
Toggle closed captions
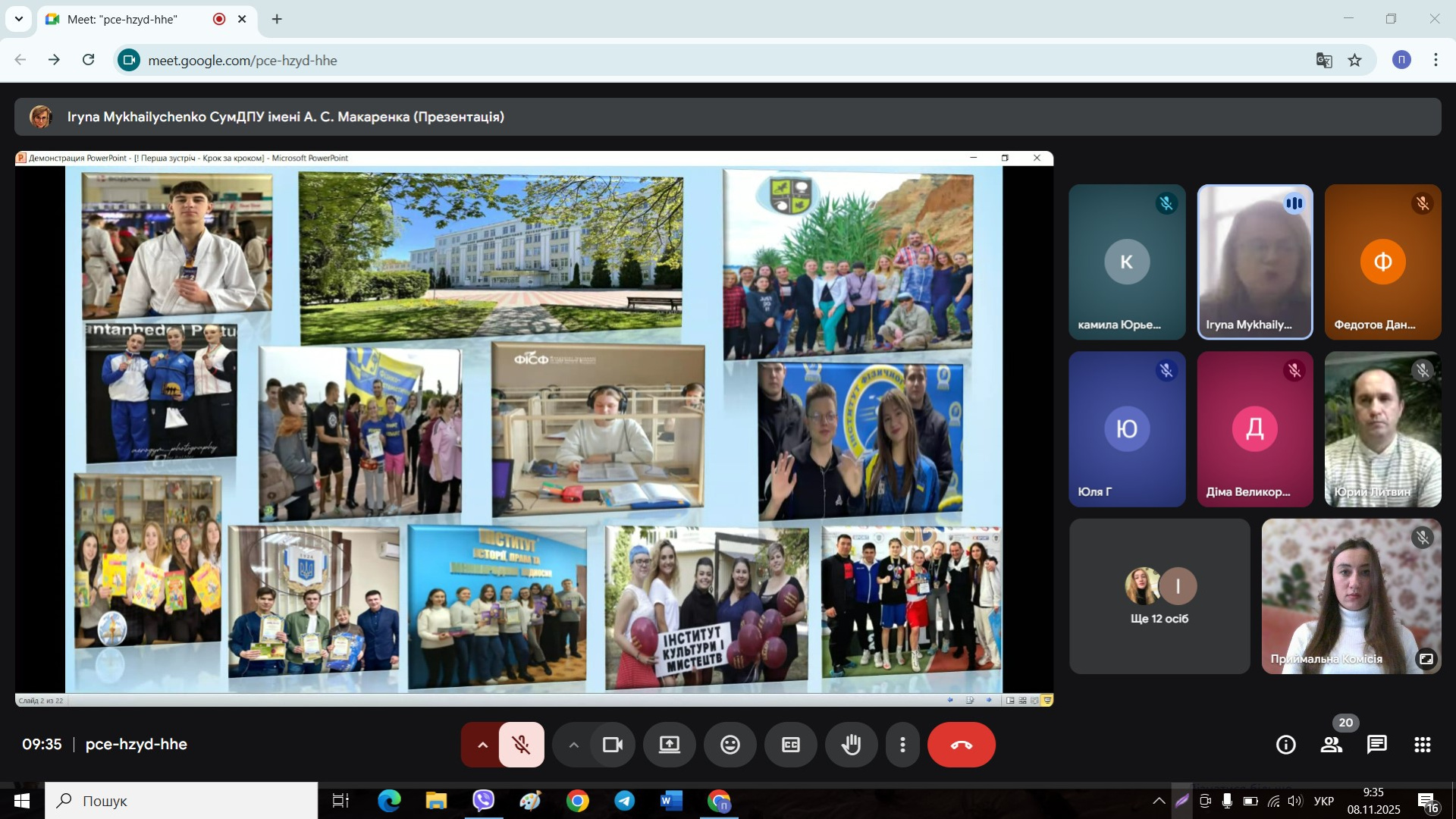tap(791, 745)
